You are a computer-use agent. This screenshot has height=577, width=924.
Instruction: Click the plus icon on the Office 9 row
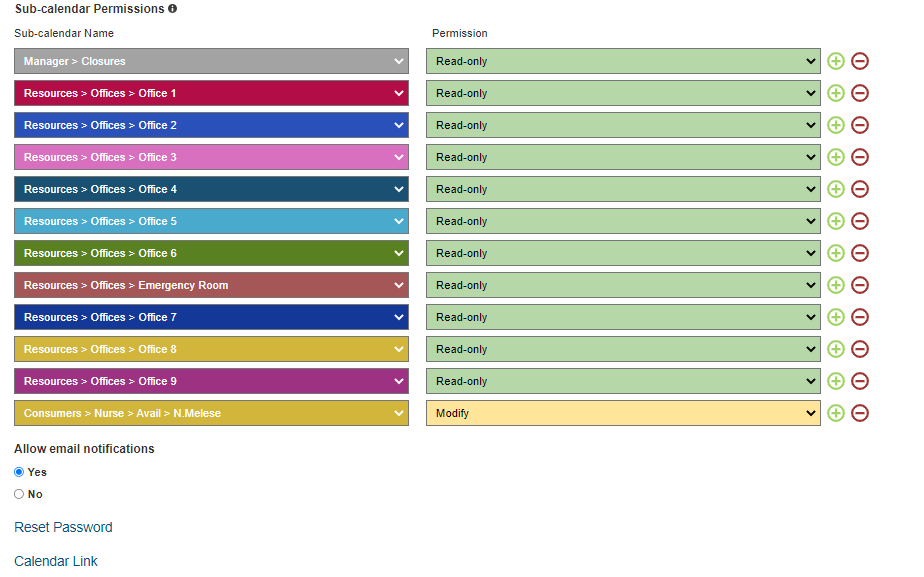coord(836,381)
